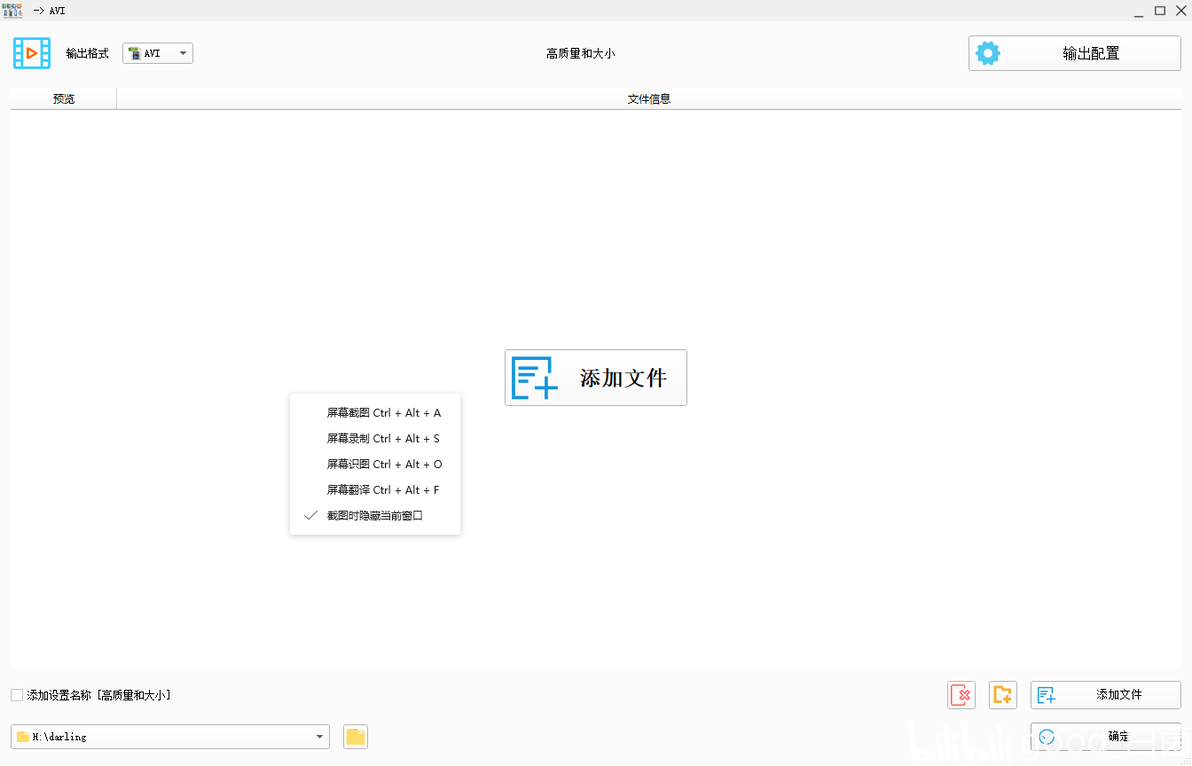Maximize the AVI window
Screen dimensions: 1192x766
tap(1160, 10)
